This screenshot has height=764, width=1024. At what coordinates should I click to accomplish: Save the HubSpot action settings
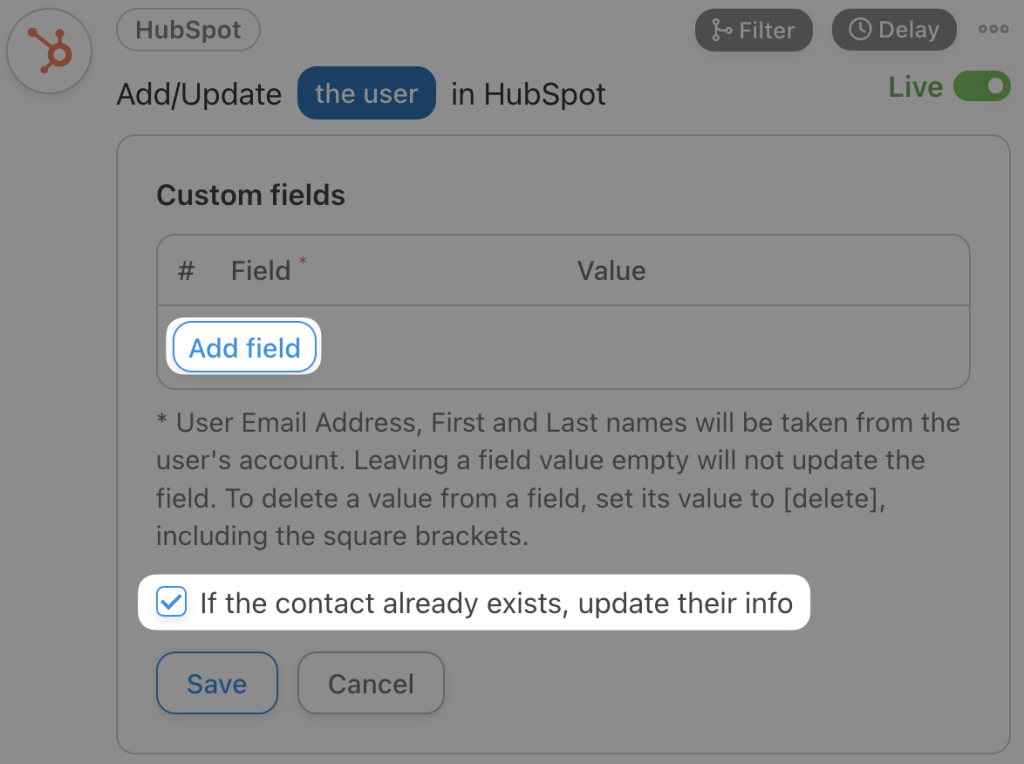(216, 683)
